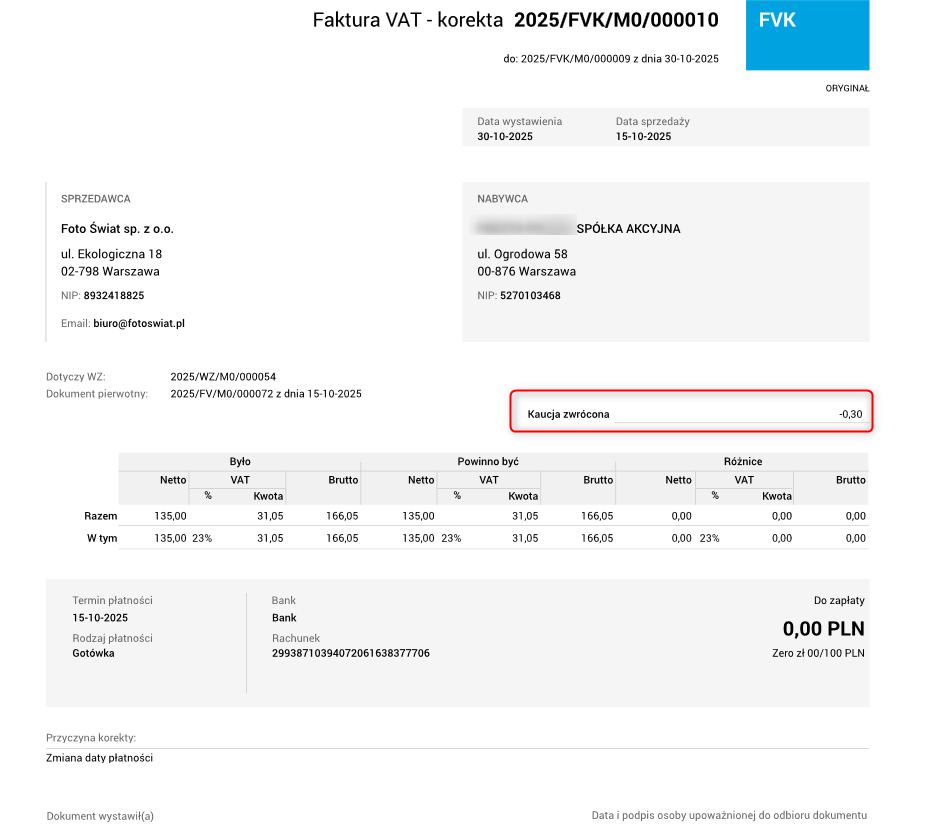Click the 0,00 PLN amount due
The width and height of the screenshot is (931, 831).
coord(823,629)
